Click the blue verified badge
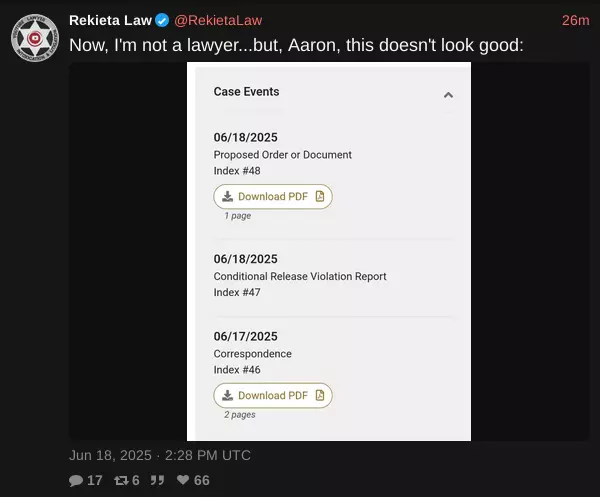Screen dimensions: 600x497 click(162, 20)
